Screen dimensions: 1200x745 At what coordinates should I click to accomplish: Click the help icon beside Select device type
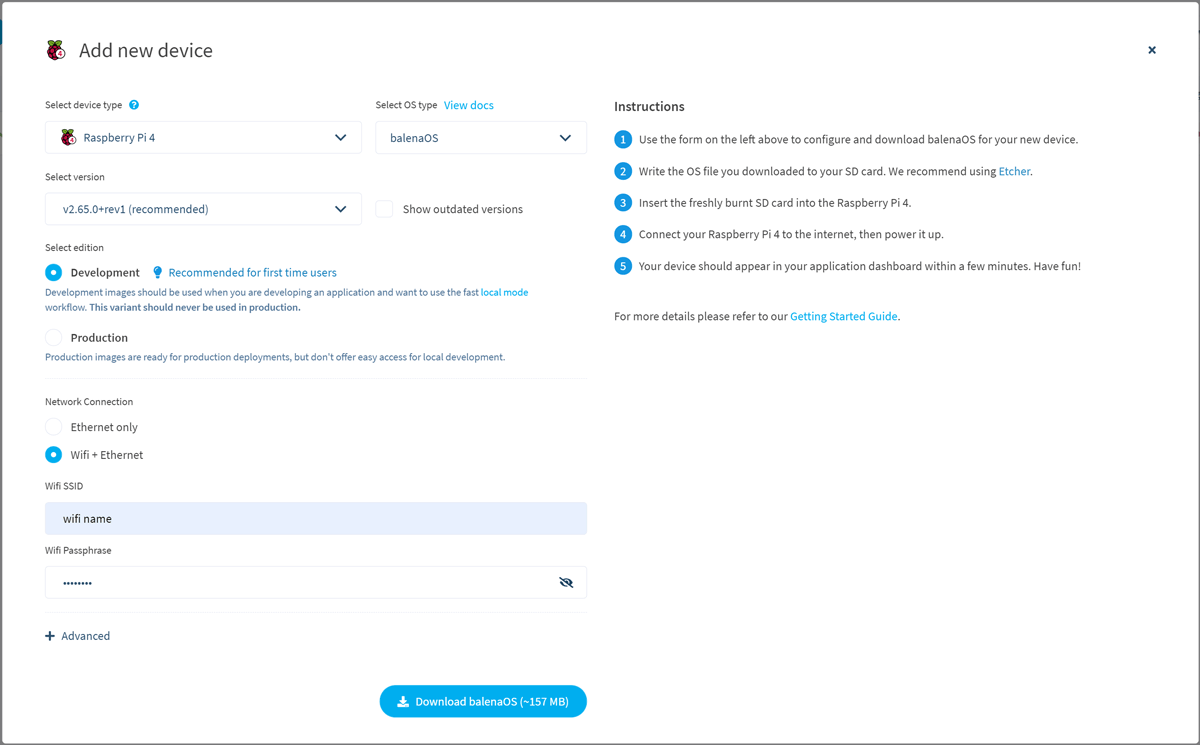(x=133, y=103)
